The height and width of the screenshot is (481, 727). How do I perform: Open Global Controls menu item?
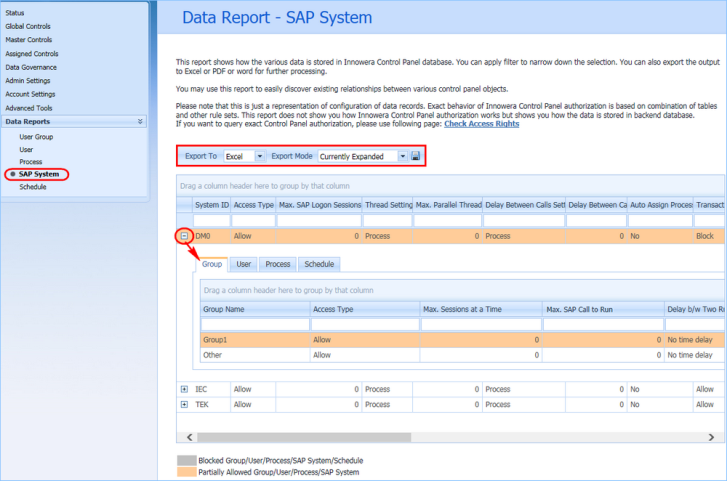point(28,26)
